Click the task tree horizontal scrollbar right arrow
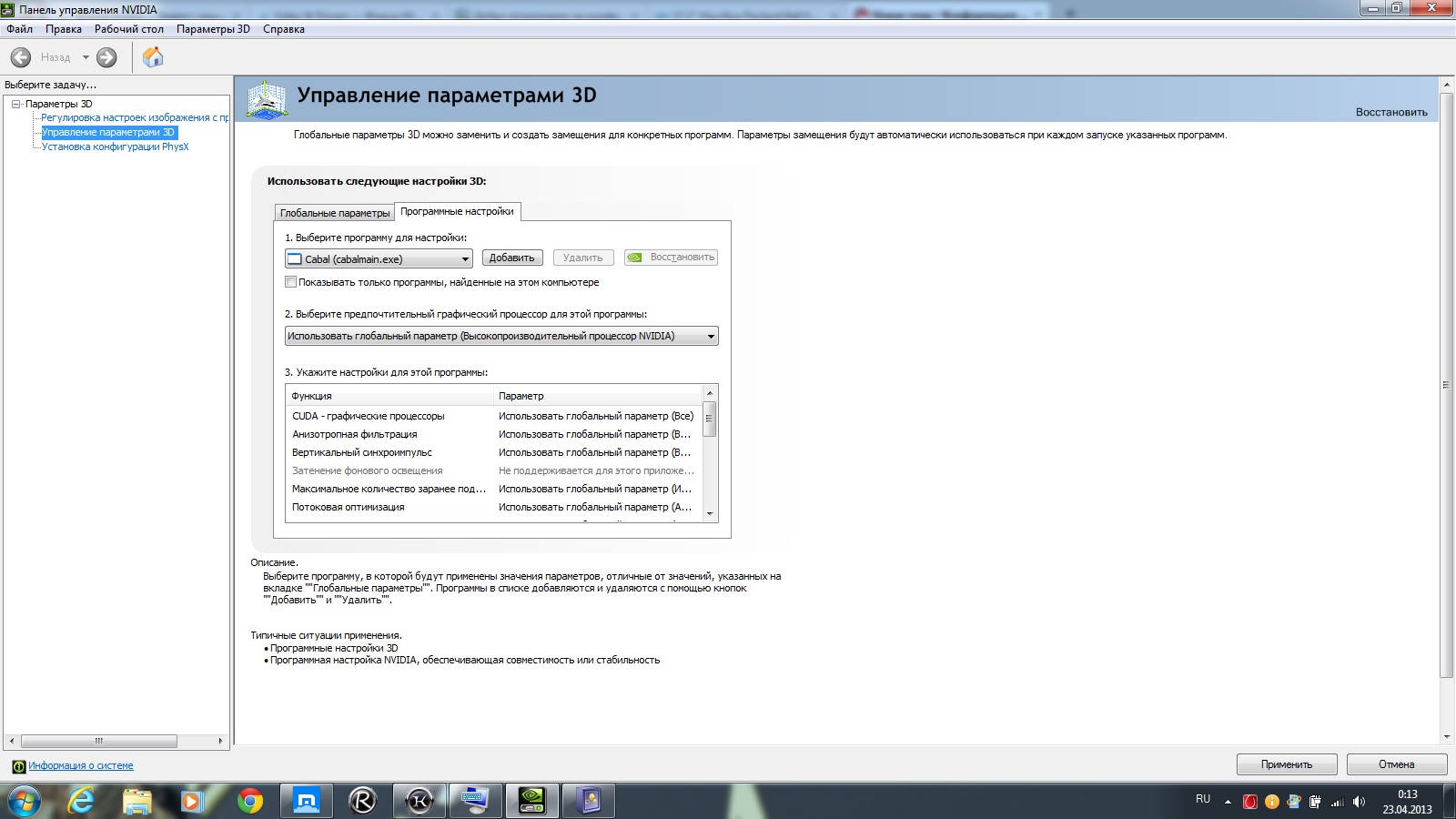This screenshot has height=819, width=1456. pyautogui.click(x=221, y=741)
